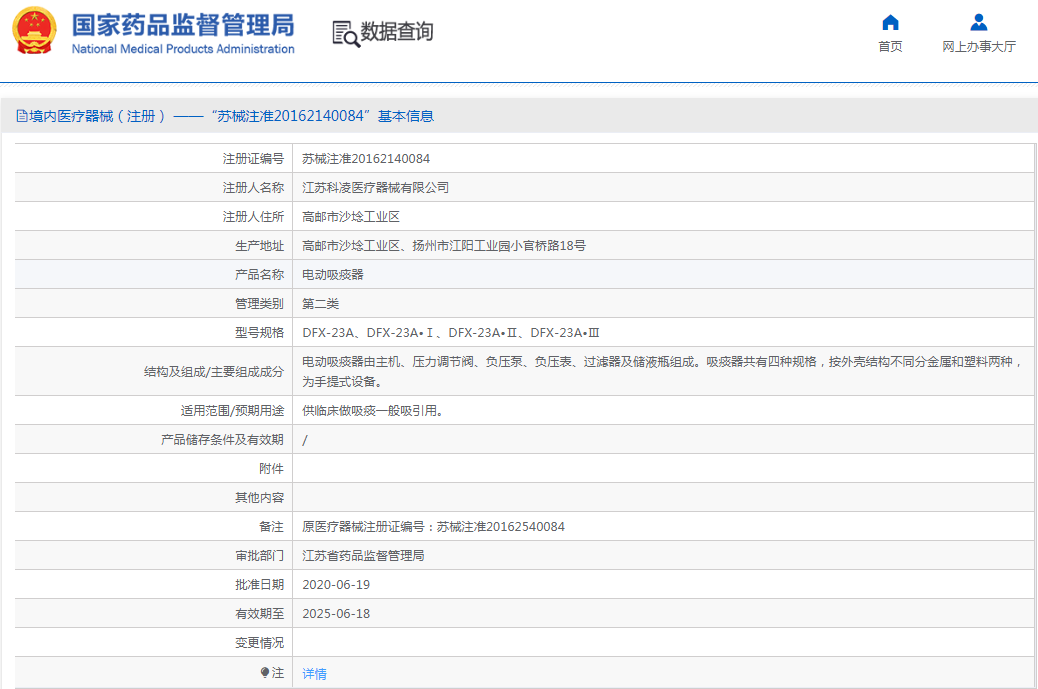
Task: Select expiry date 2025-06-18
Action: (x=336, y=614)
